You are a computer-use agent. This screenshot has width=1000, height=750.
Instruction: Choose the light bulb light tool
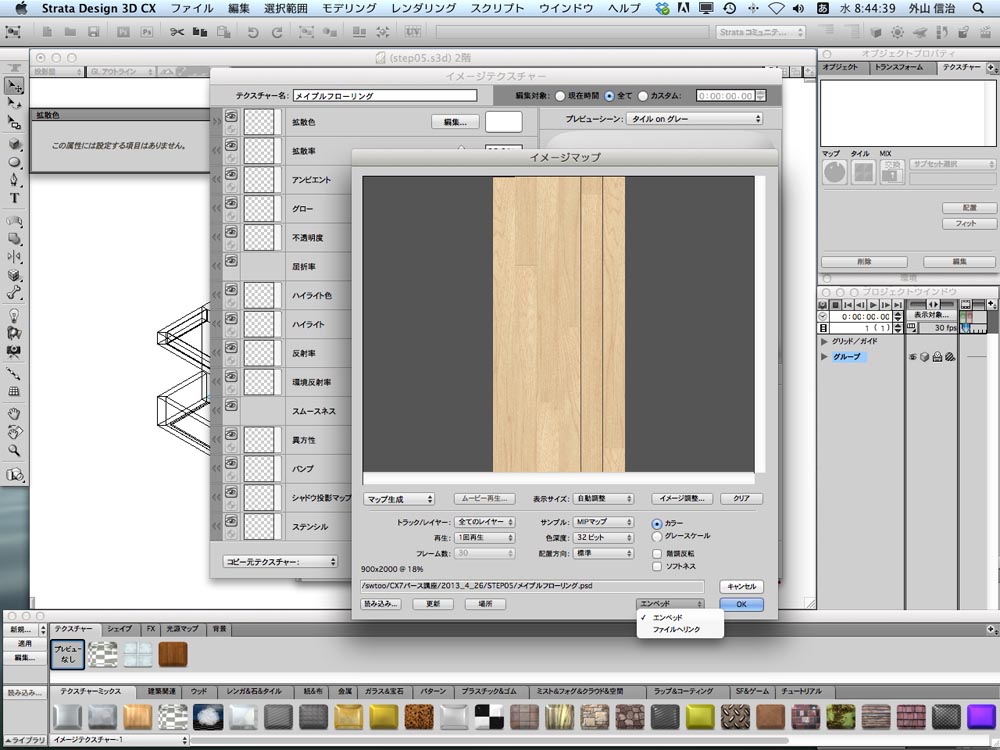(14, 315)
